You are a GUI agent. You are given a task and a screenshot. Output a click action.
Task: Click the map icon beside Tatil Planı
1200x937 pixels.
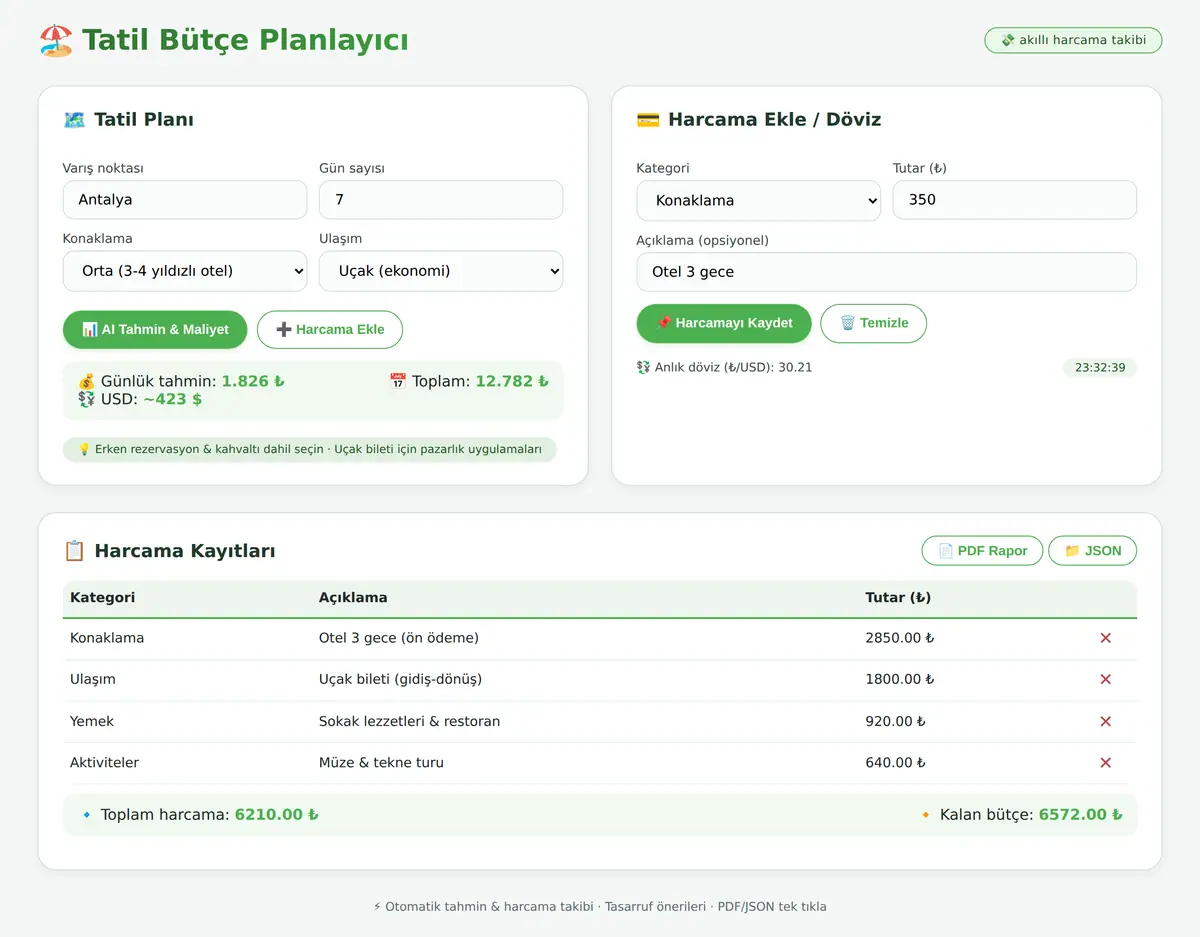[74, 120]
